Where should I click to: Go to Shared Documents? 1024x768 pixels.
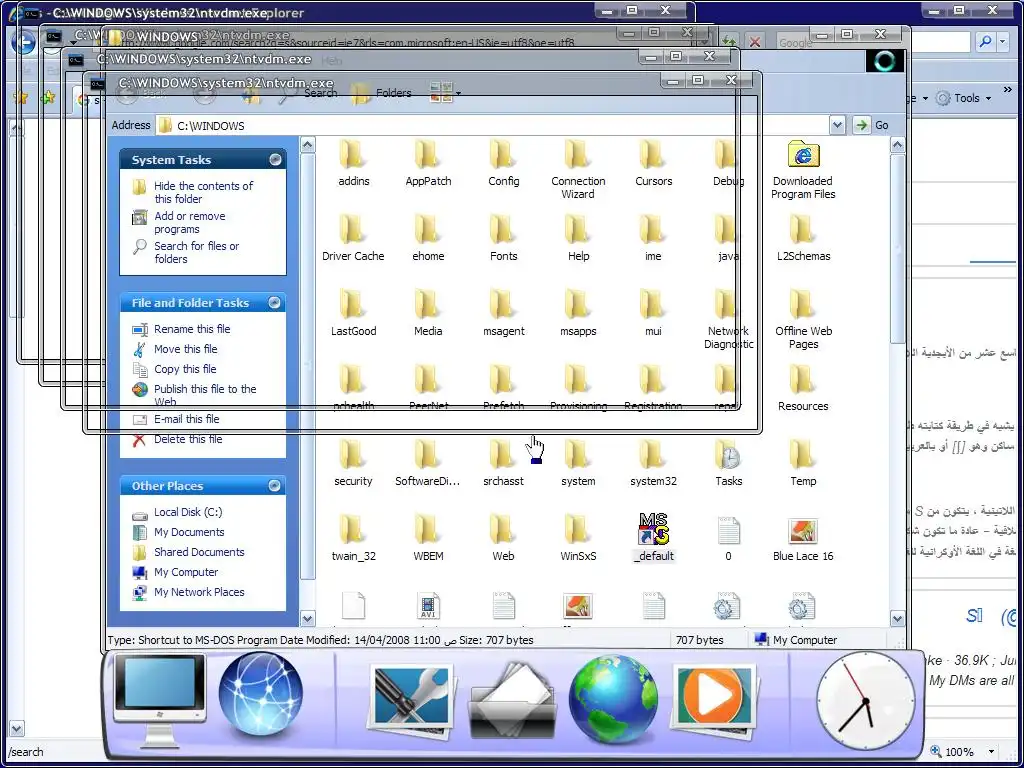coord(199,552)
